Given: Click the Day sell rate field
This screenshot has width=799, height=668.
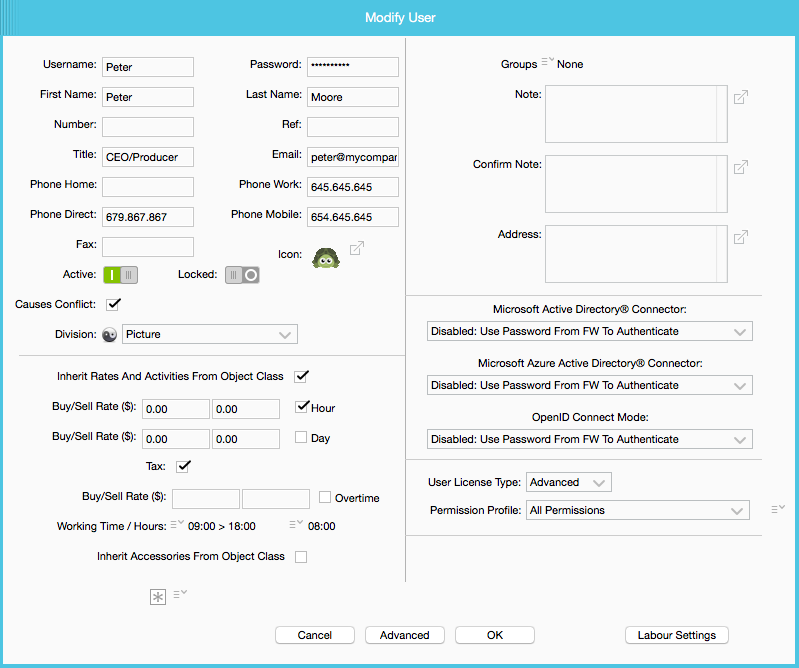Looking at the screenshot, I should pos(246,439).
